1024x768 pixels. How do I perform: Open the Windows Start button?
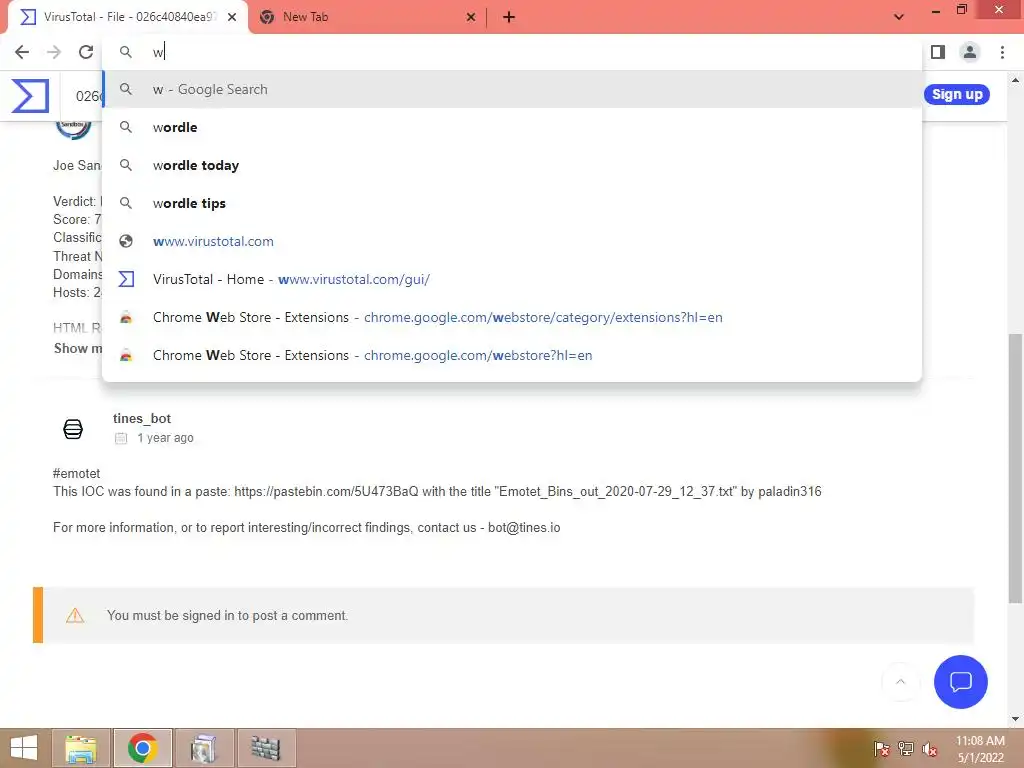[x=24, y=748]
